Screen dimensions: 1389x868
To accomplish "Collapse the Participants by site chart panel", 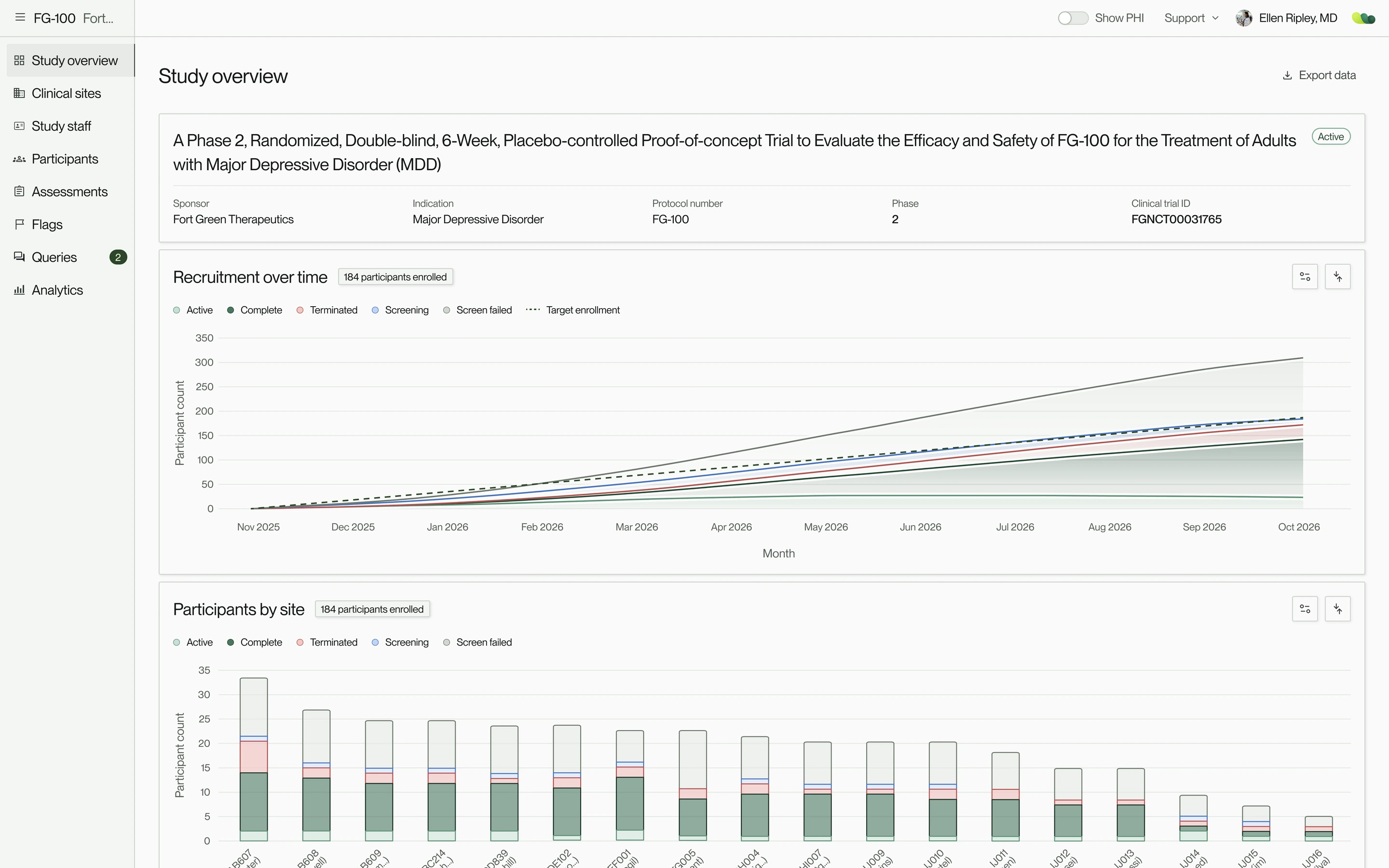I will pos(1337,609).
